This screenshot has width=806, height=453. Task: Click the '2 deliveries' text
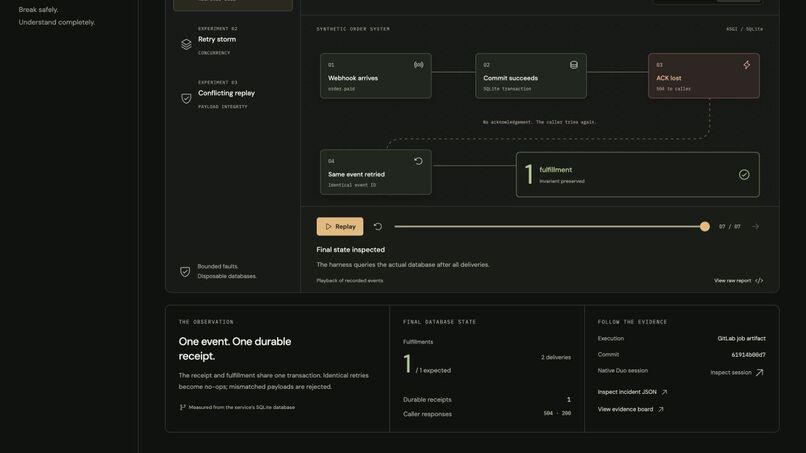556,357
